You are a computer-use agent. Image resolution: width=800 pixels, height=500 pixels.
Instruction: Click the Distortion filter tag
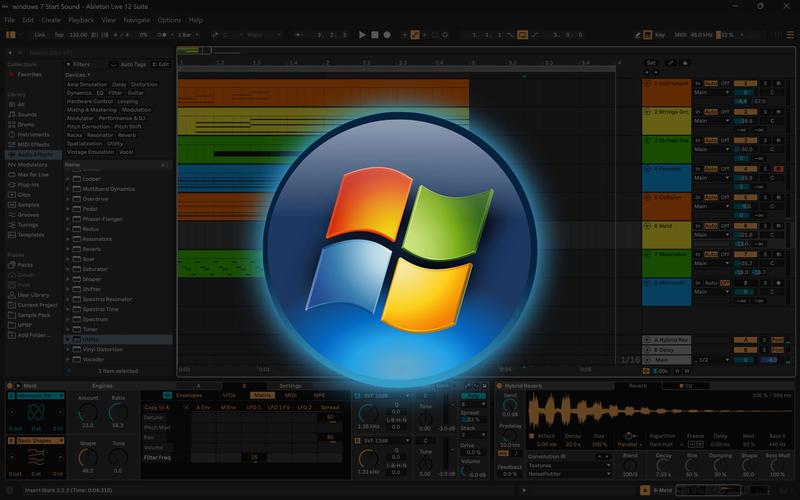[x=144, y=85]
